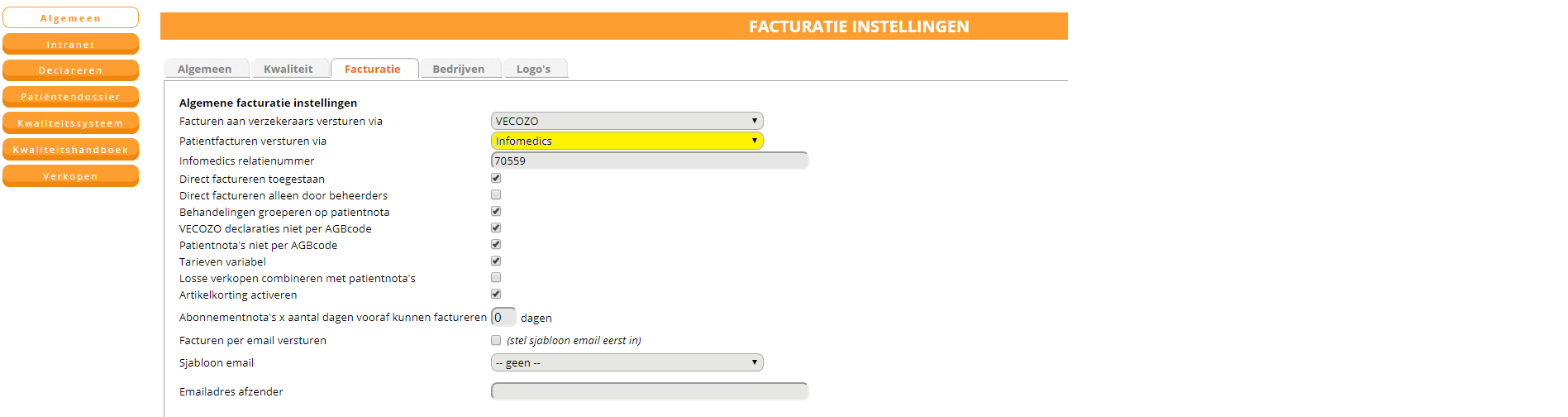The width and height of the screenshot is (1568, 417).
Task: Open Kwaliteitshandboek from the sidebar
Action: [70, 150]
